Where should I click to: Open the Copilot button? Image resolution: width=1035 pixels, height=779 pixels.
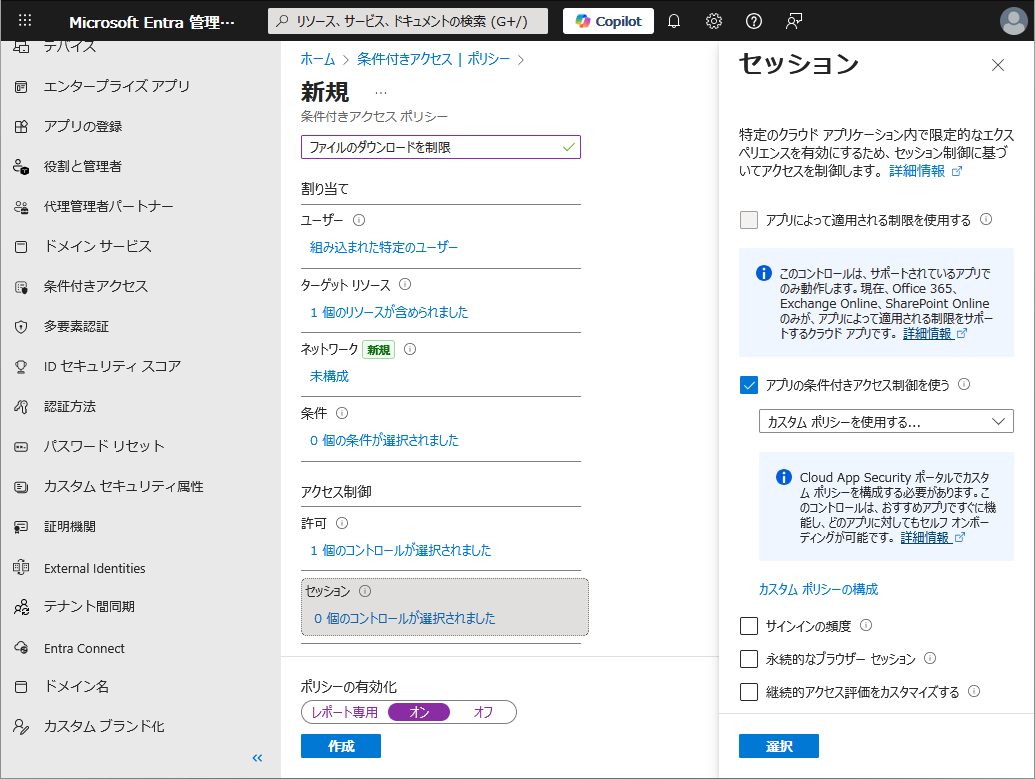coord(609,21)
